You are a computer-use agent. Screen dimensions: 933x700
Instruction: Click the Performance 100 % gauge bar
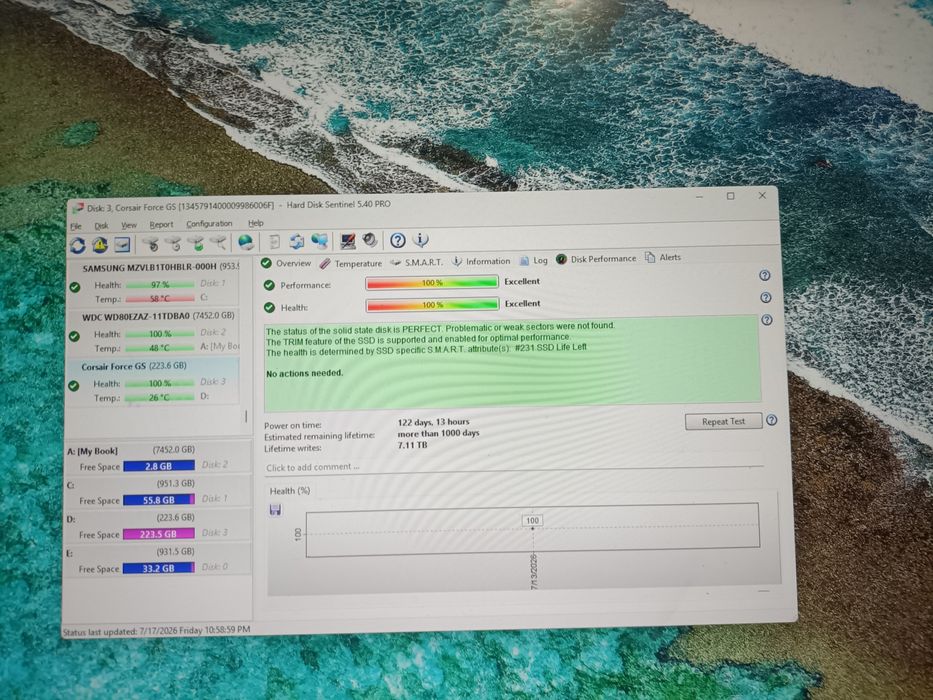pyautogui.click(x=432, y=283)
